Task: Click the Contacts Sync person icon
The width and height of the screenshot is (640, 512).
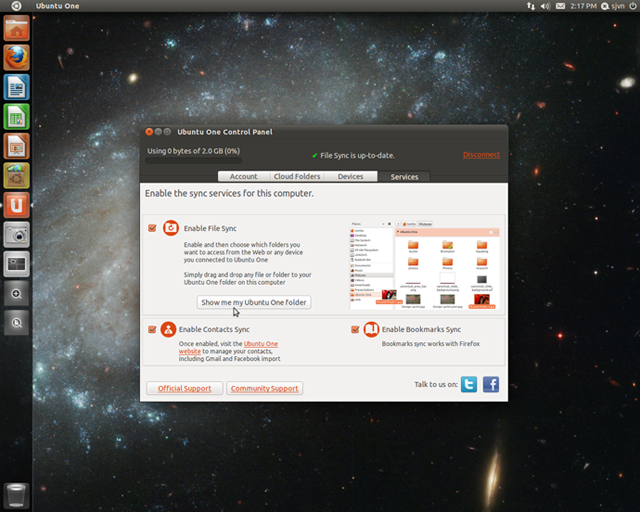Action: click(x=168, y=329)
